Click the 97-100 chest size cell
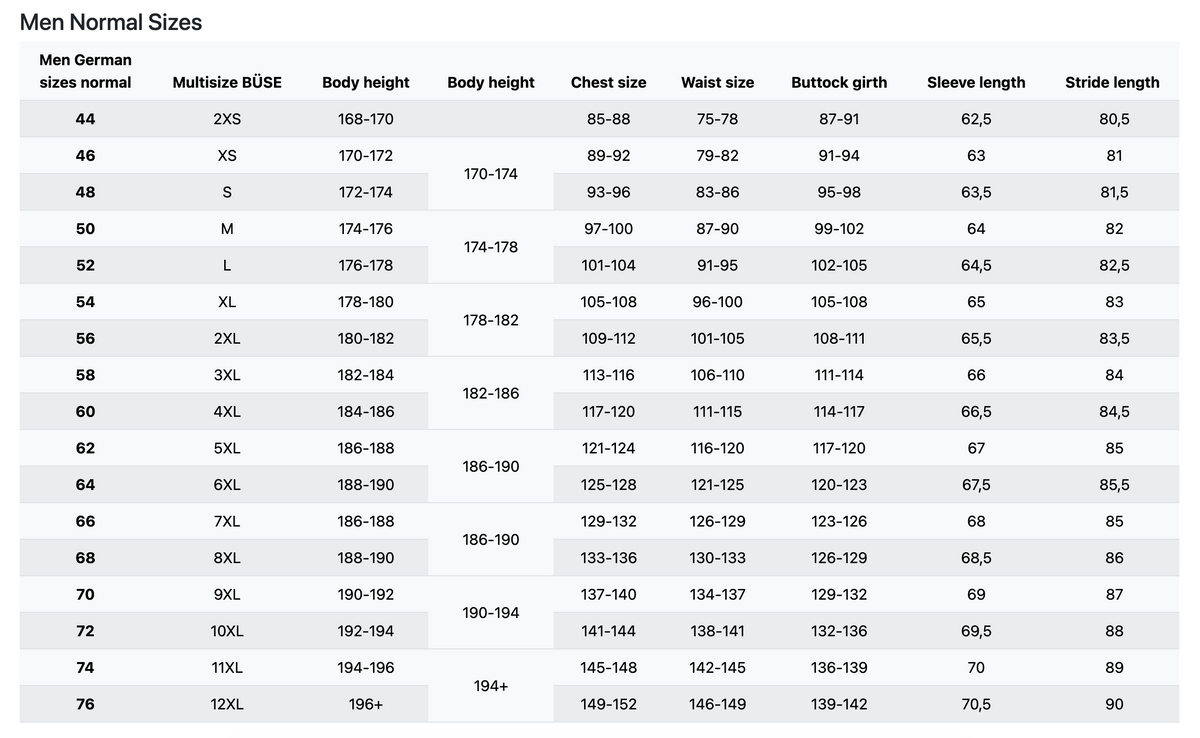 608,229
